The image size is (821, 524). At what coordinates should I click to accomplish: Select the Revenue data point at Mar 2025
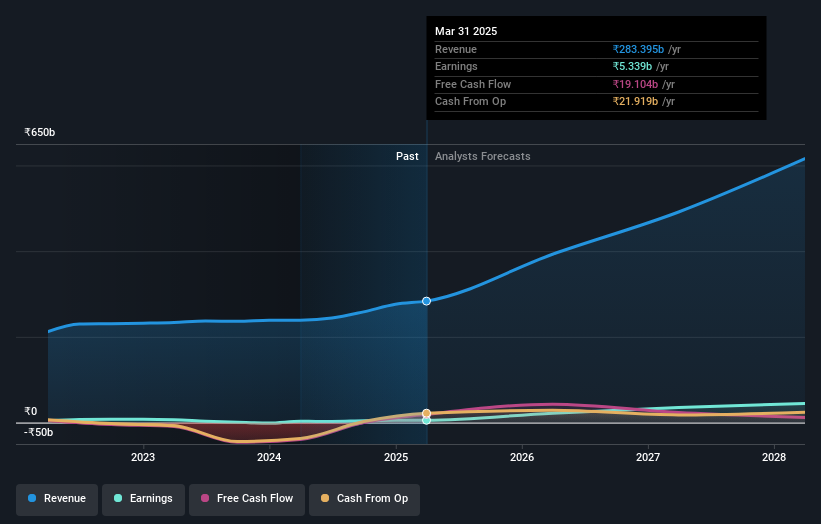point(426,301)
